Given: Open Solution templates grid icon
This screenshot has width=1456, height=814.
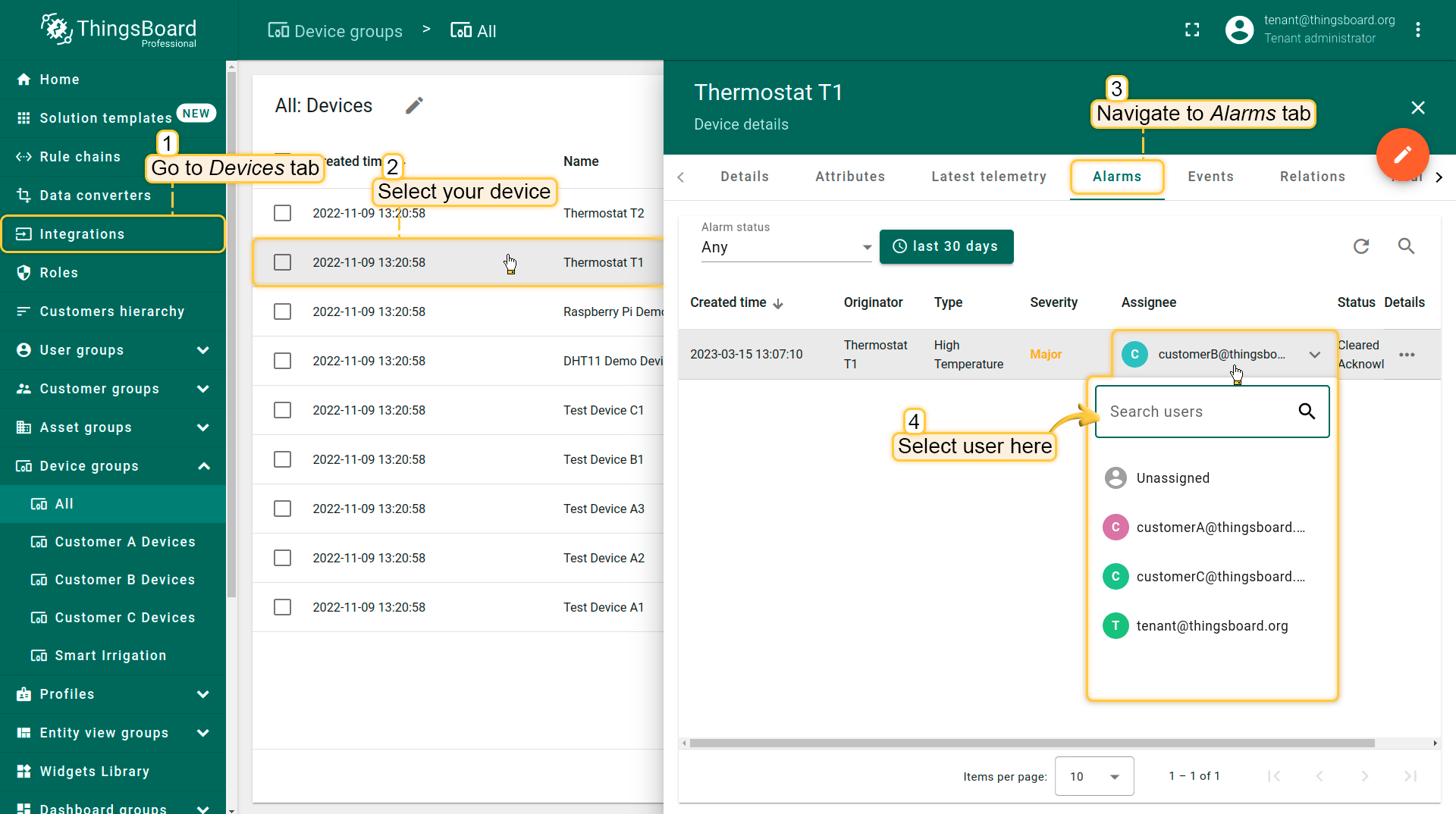Looking at the screenshot, I should pos(24,118).
